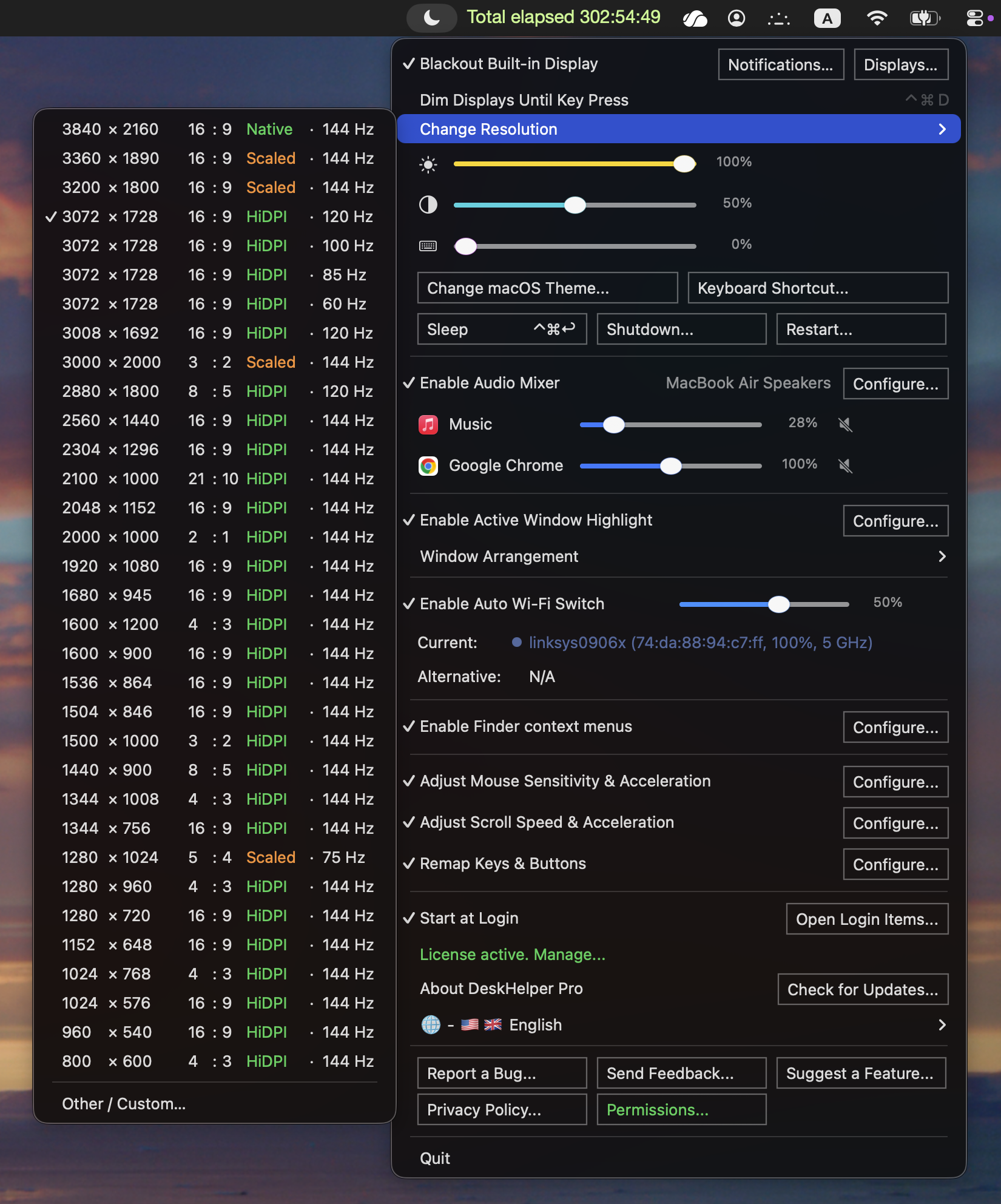Click the Music app icon
1001x1204 pixels.
pos(428,424)
